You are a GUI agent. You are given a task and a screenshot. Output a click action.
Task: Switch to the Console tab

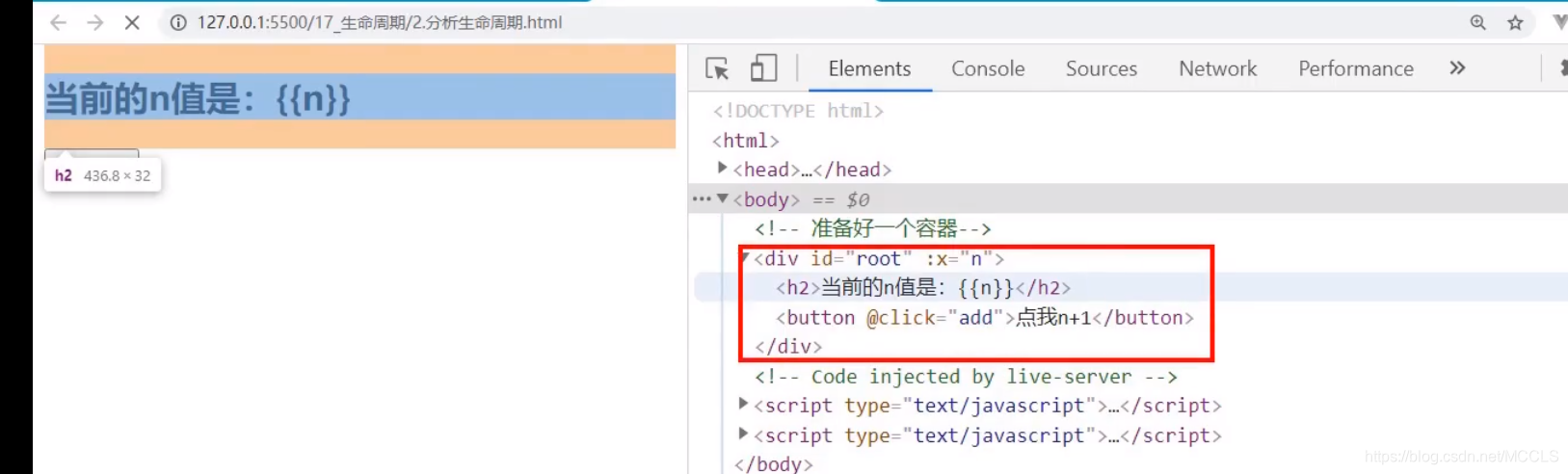988,68
